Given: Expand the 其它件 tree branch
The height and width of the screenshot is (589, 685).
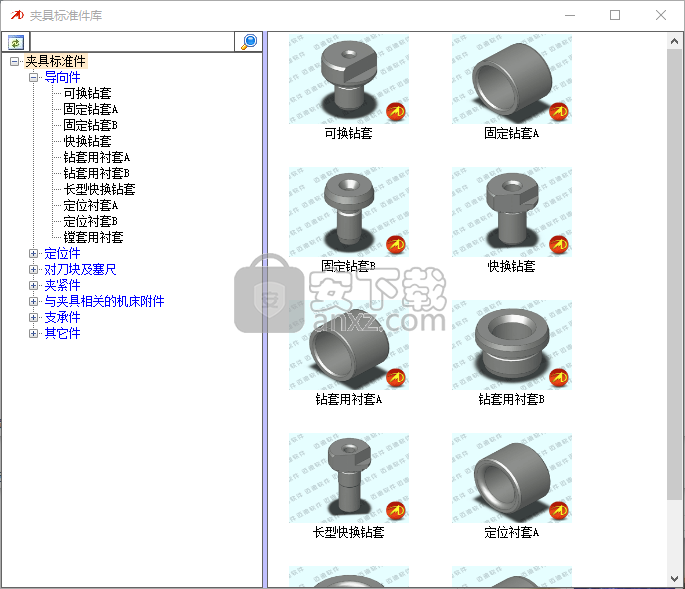Looking at the screenshot, I should click(33, 333).
